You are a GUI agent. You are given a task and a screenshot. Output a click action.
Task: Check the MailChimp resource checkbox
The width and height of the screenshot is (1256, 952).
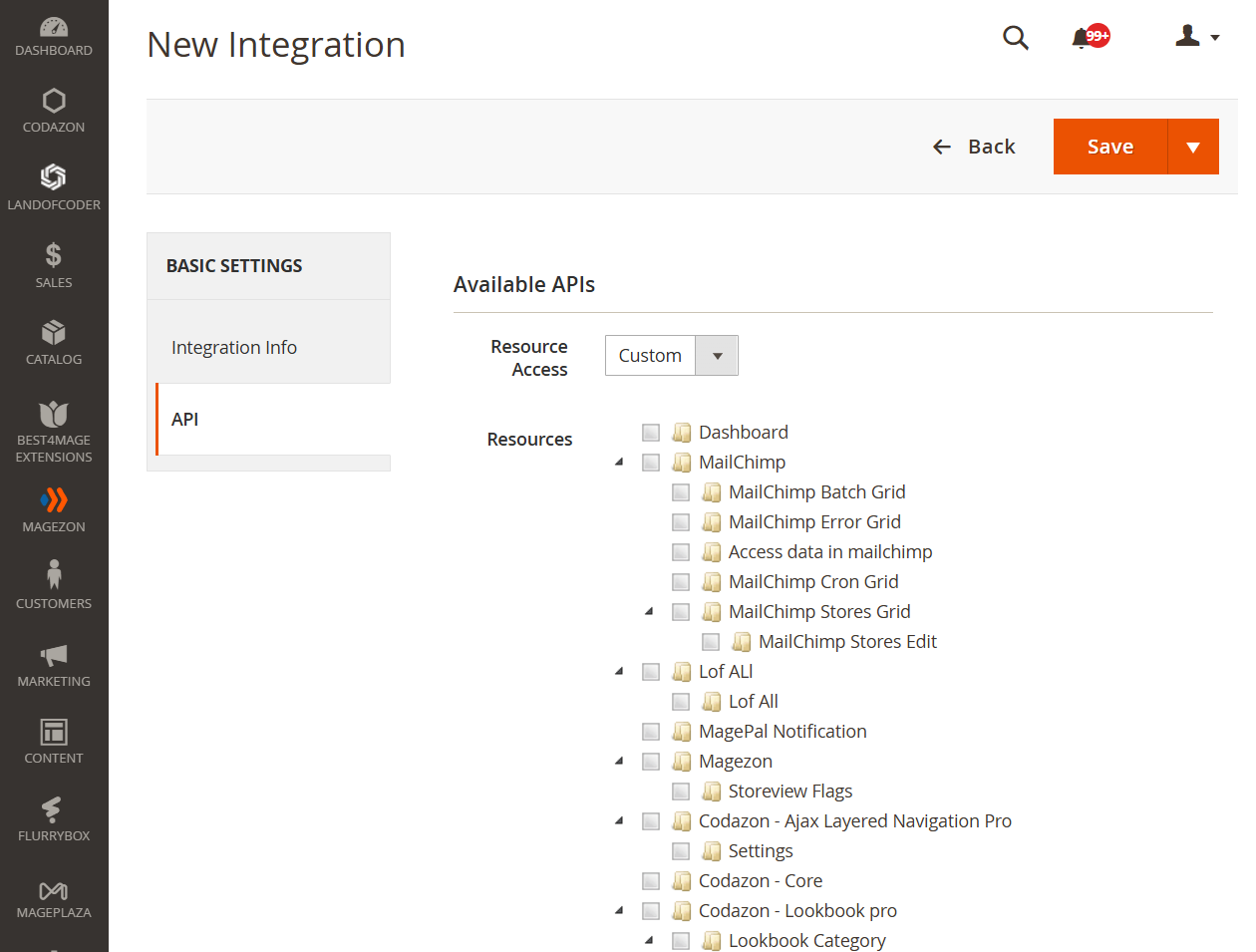click(x=651, y=463)
